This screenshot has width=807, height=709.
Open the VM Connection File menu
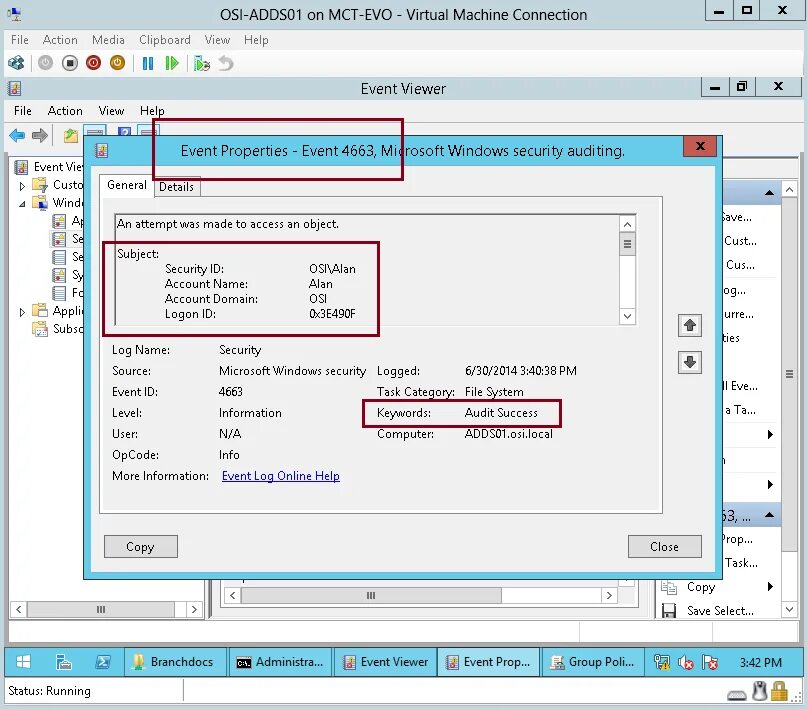[20, 40]
